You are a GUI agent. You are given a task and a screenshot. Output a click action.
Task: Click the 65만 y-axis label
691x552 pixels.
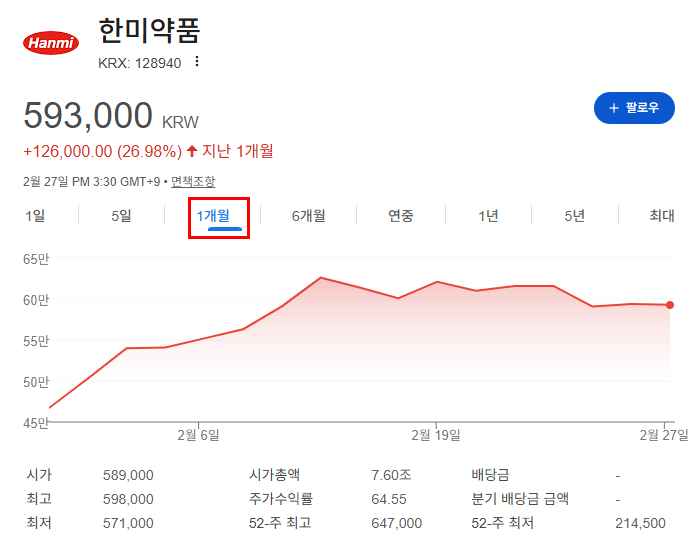click(x=36, y=259)
